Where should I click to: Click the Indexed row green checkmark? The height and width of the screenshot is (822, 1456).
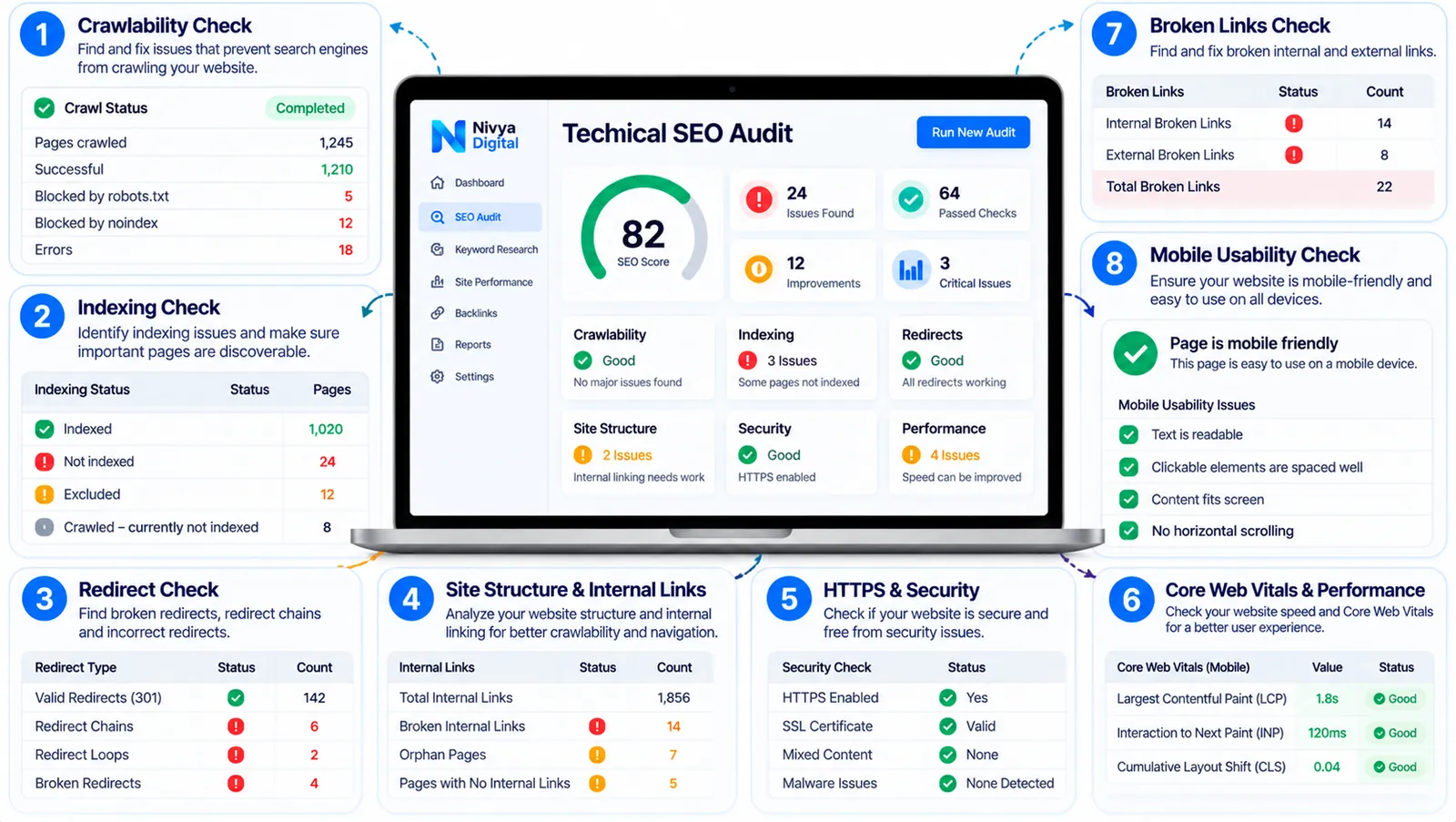[45, 430]
